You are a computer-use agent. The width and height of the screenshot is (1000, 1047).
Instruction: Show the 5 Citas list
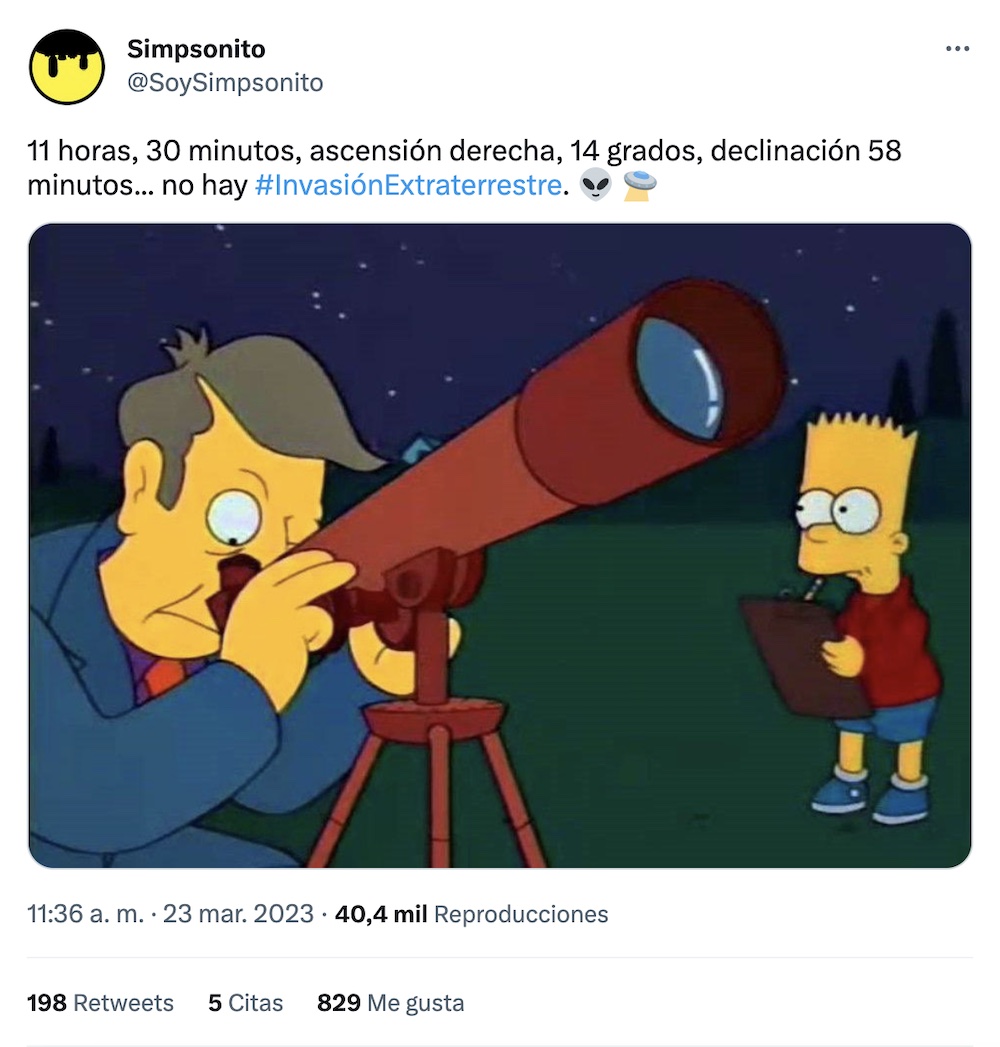[246, 1003]
